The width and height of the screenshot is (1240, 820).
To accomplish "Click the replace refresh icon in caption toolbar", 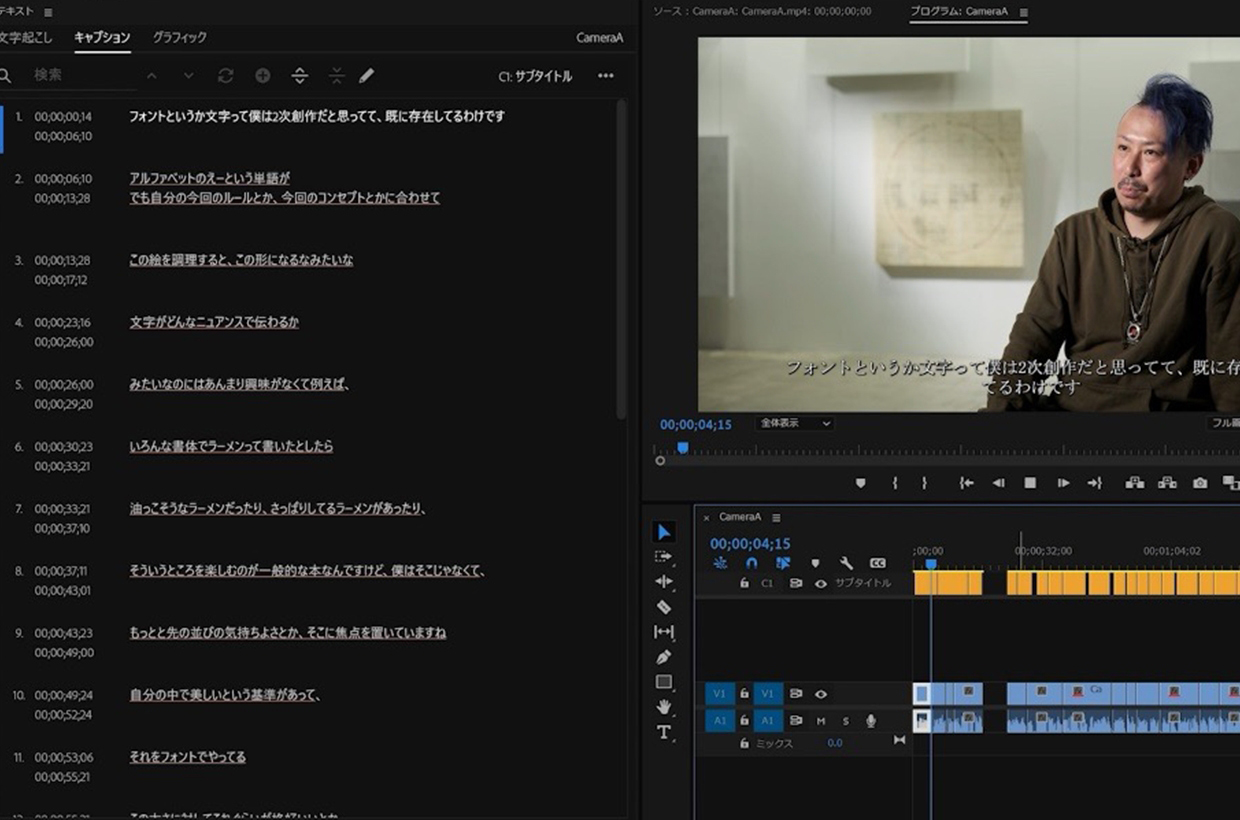I will tap(225, 76).
